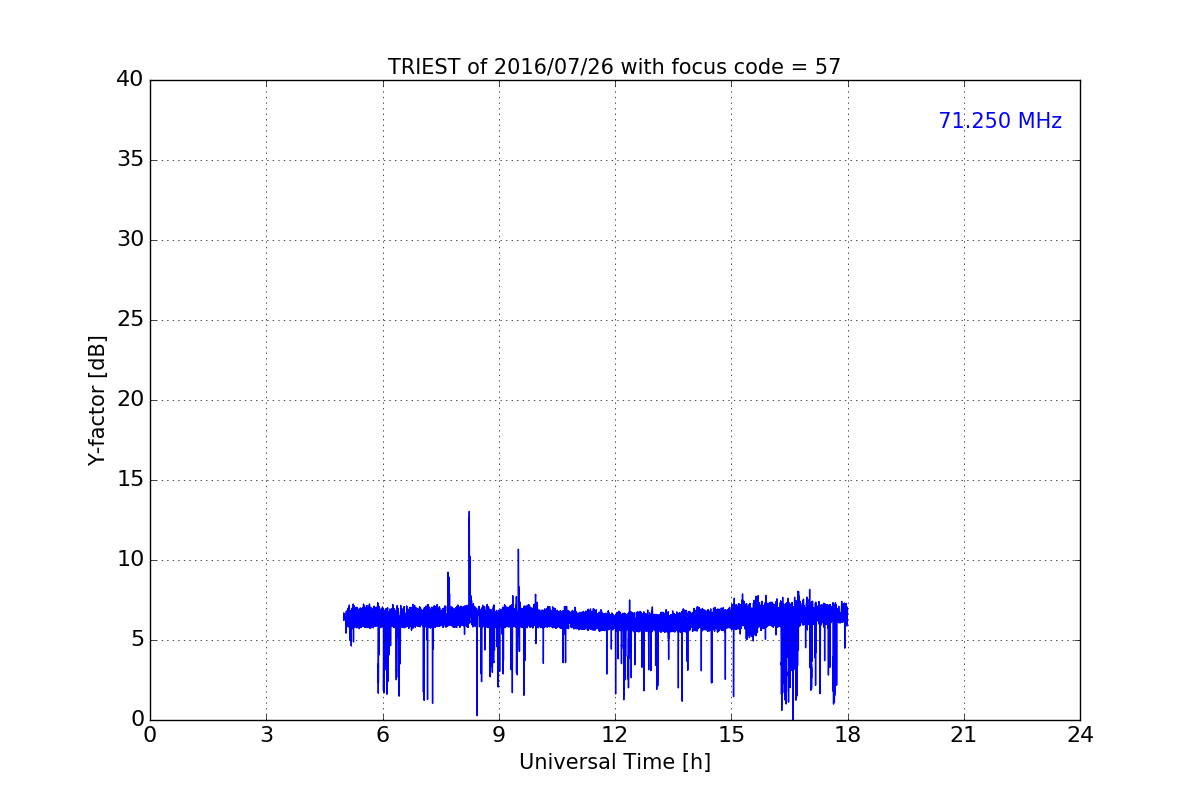Click the small 9 dB spike before 8 hours

[448, 574]
